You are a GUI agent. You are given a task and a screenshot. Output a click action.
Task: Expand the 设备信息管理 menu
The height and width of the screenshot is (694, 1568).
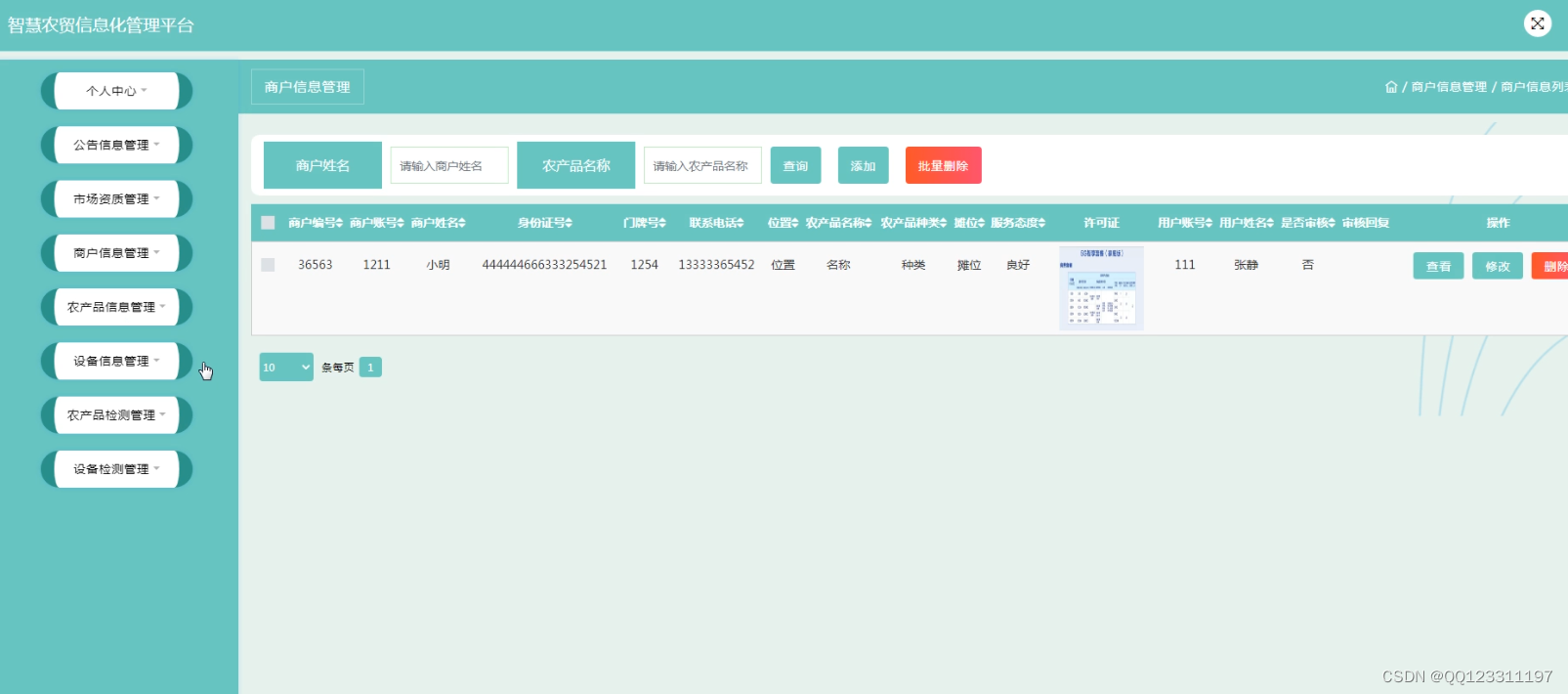click(x=116, y=361)
